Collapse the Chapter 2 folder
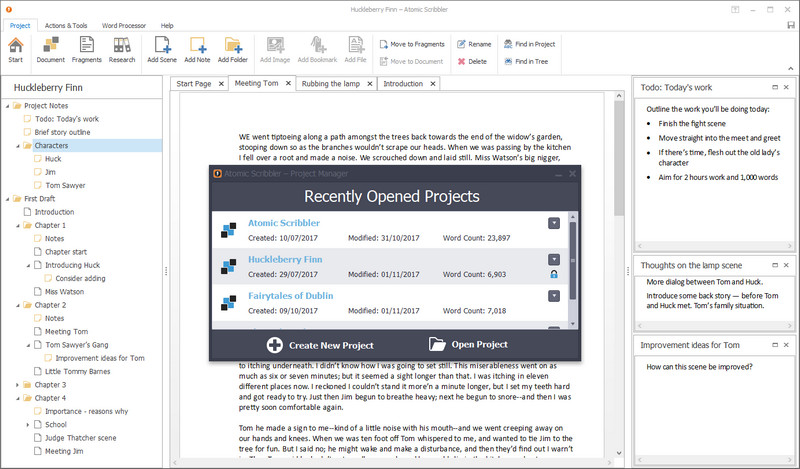This screenshot has height=469, width=800. coord(18,305)
